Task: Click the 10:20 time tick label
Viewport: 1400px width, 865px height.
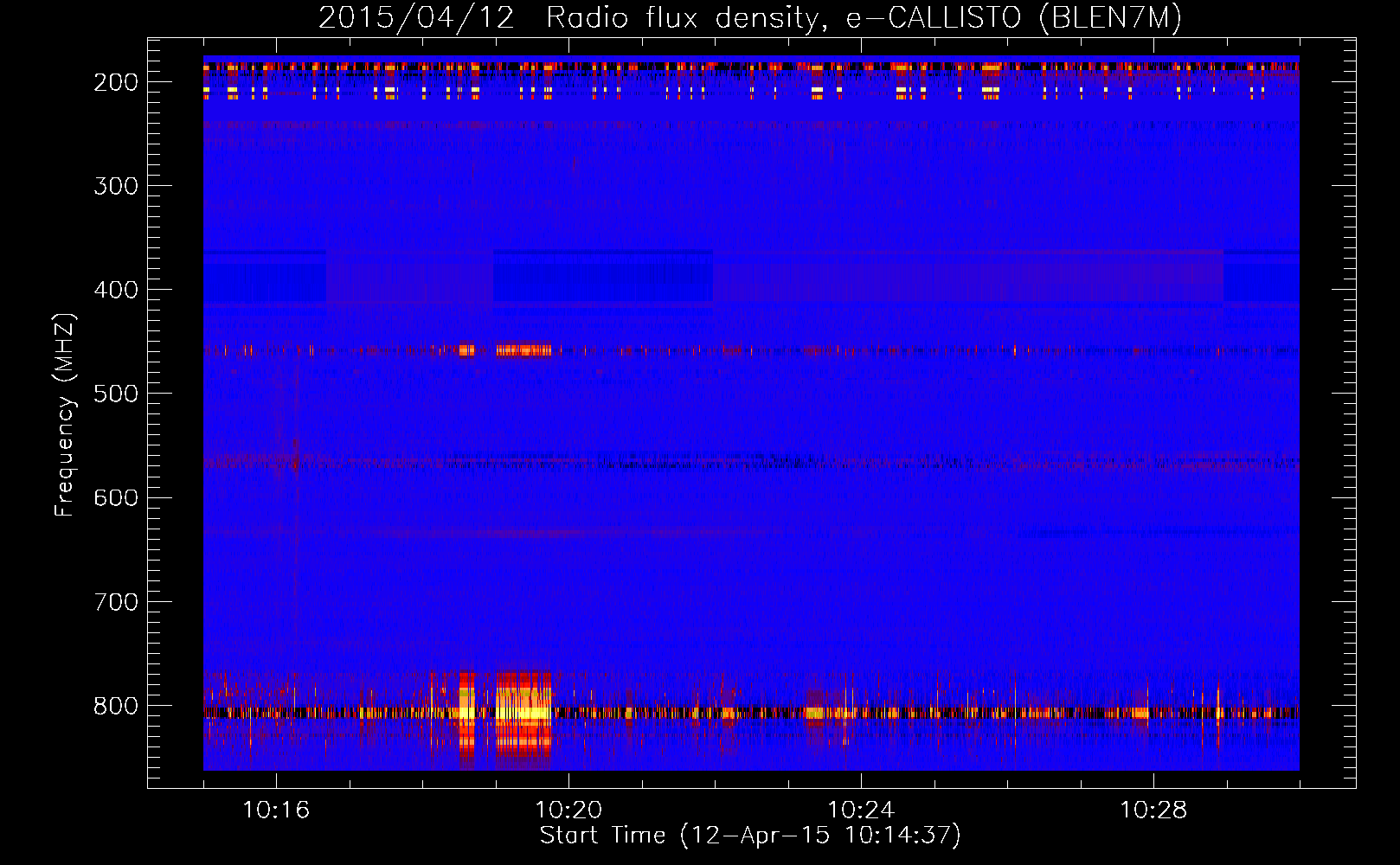Action: click(x=568, y=810)
